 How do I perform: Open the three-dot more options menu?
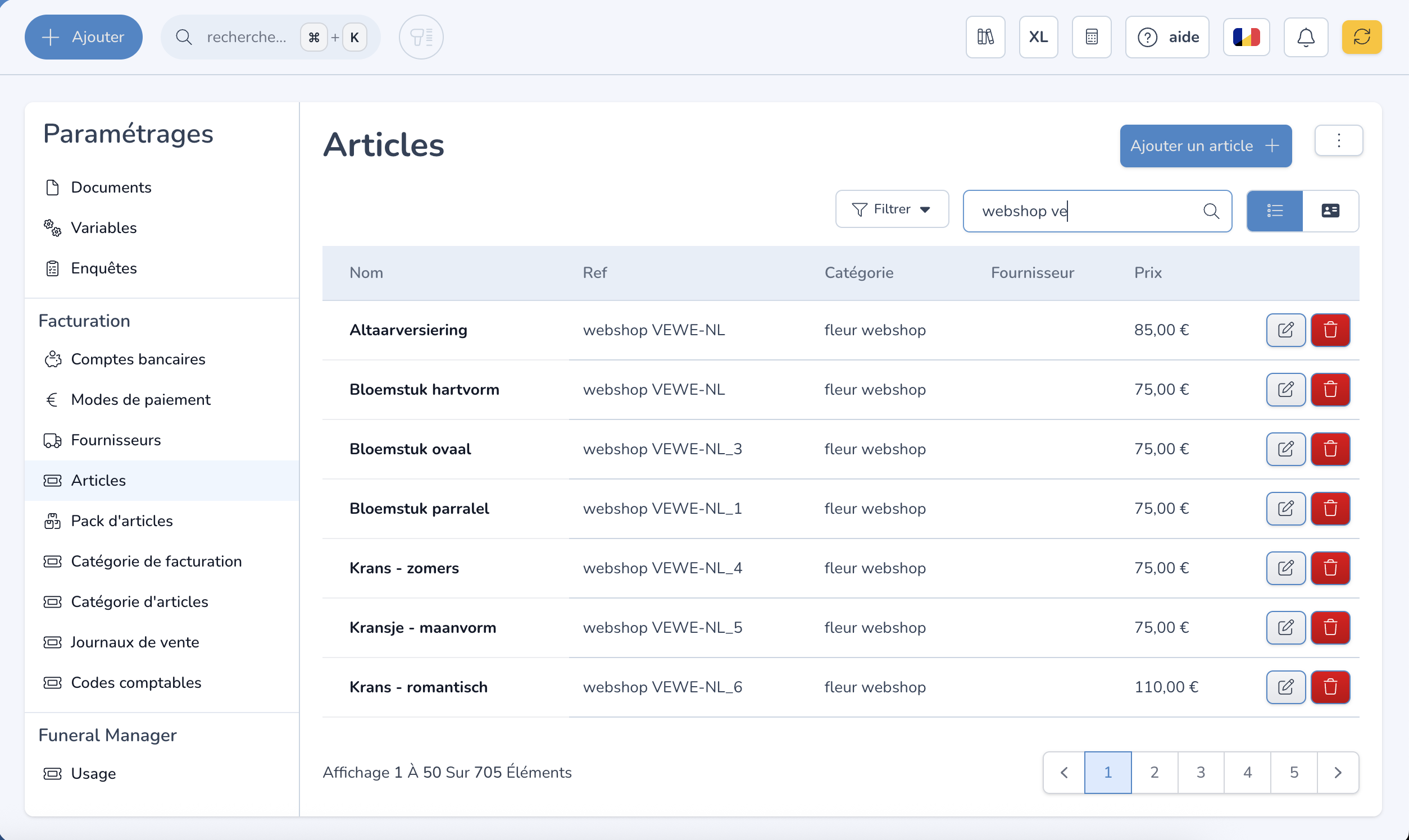(1338, 140)
